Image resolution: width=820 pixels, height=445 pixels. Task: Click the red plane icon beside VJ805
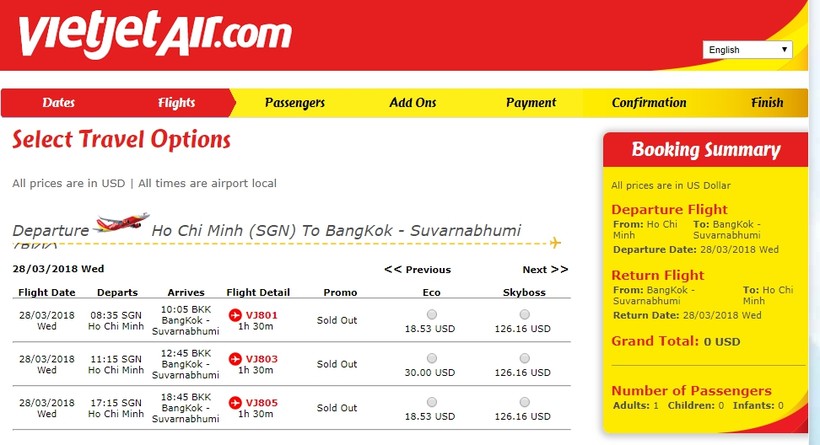coord(236,402)
